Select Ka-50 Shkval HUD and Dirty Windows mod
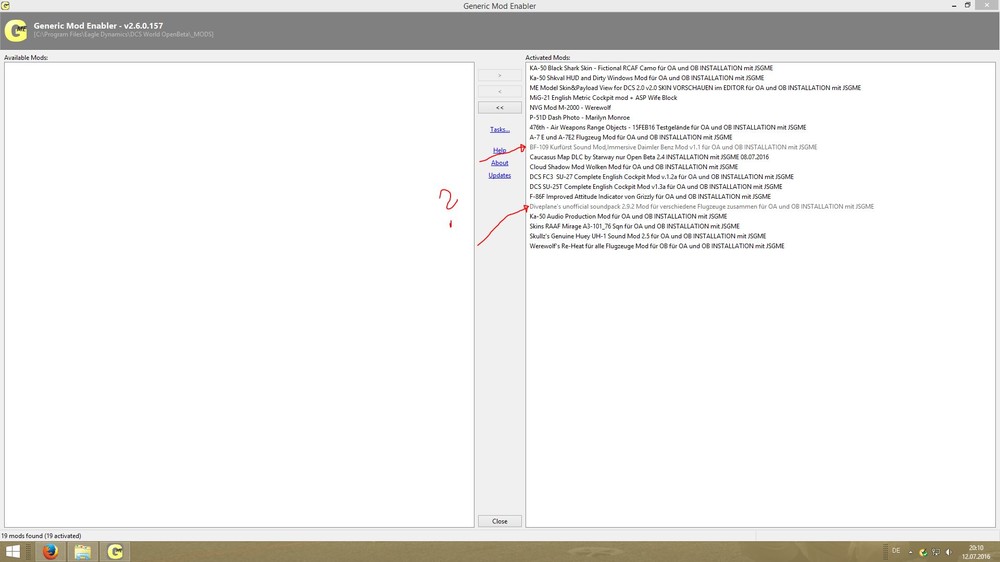The height and width of the screenshot is (562, 1000). [x=646, y=78]
